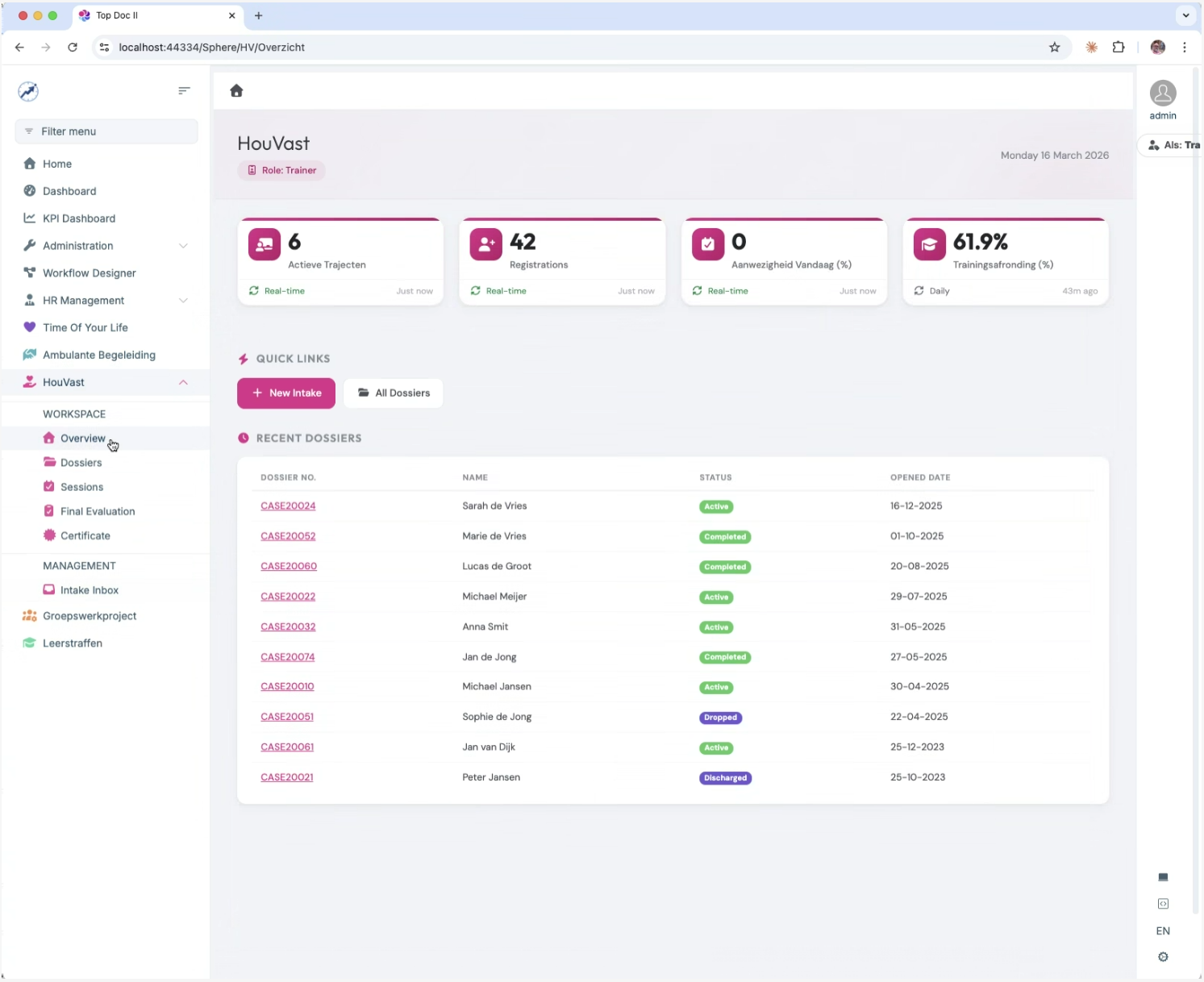Open browser extensions puzzle icon
Screen dimensions: 1204x982
pyautogui.click(x=1118, y=48)
